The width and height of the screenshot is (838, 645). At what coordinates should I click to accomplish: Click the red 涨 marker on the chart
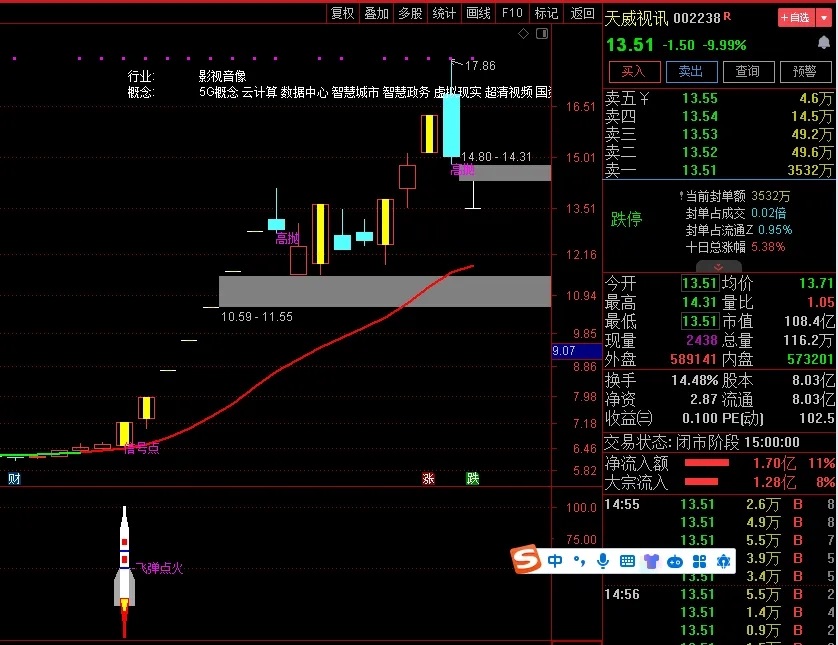(x=428, y=478)
